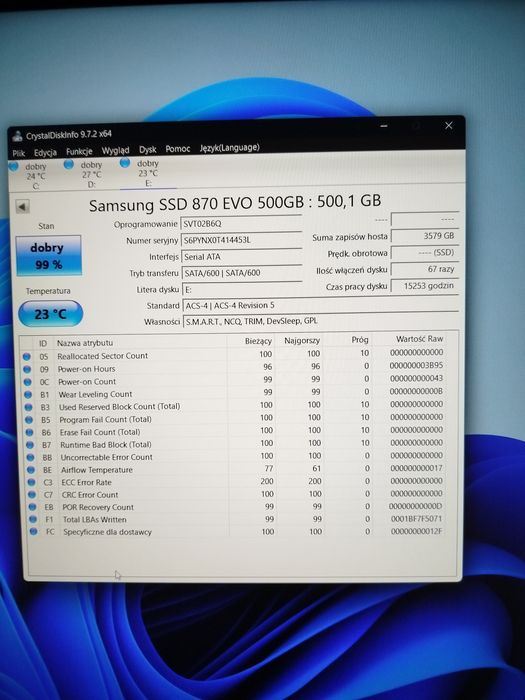
Task: Click status dot for Total LBAs Written
Action: [x=33, y=520]
